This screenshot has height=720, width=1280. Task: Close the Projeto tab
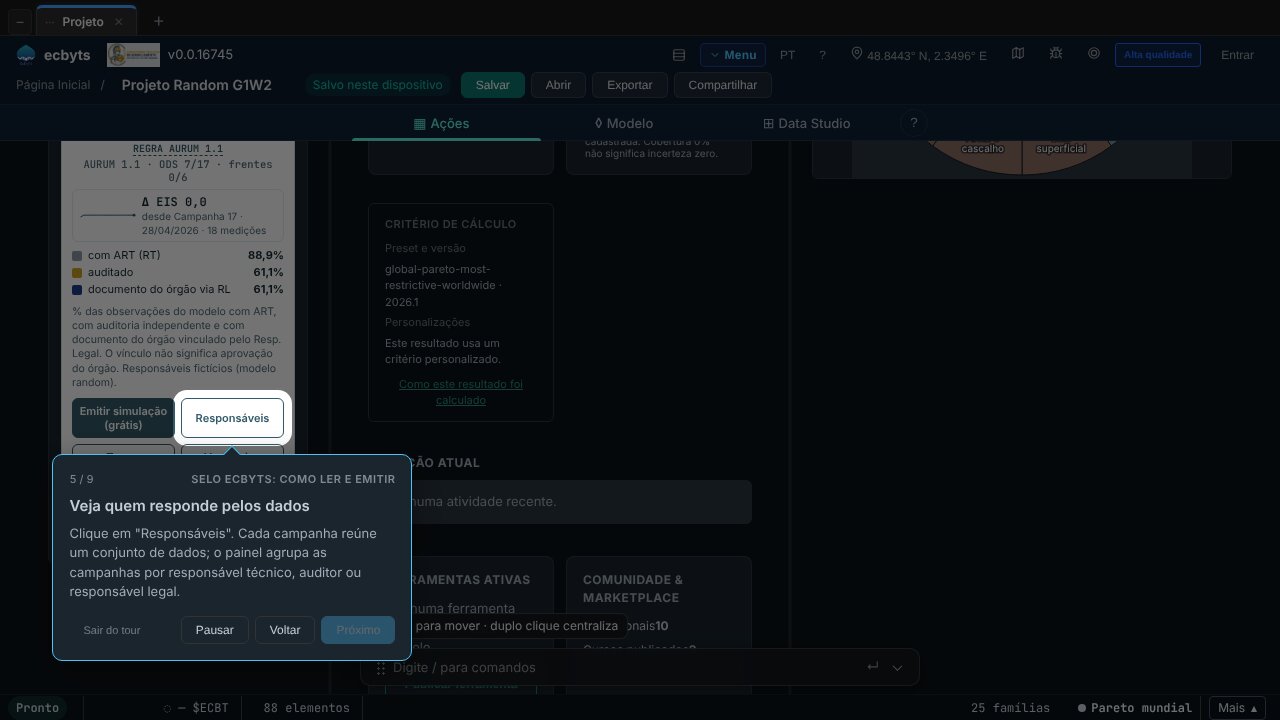119,21
